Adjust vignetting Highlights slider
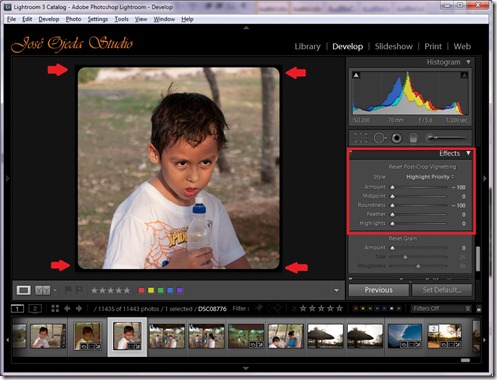The width and height of the screenshot is (497, 380). coord(392,223)
